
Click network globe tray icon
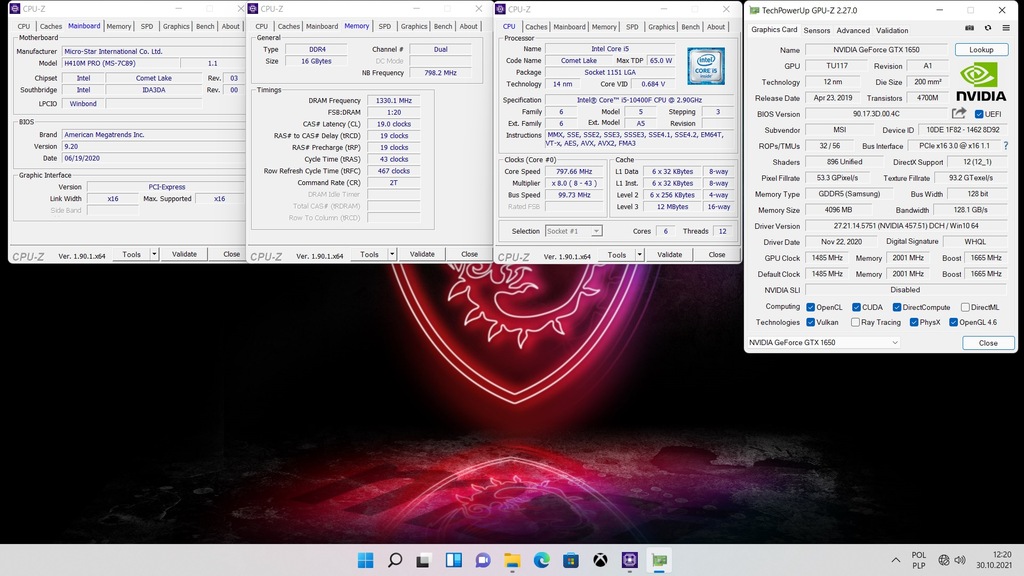click(x=944, y=560)
